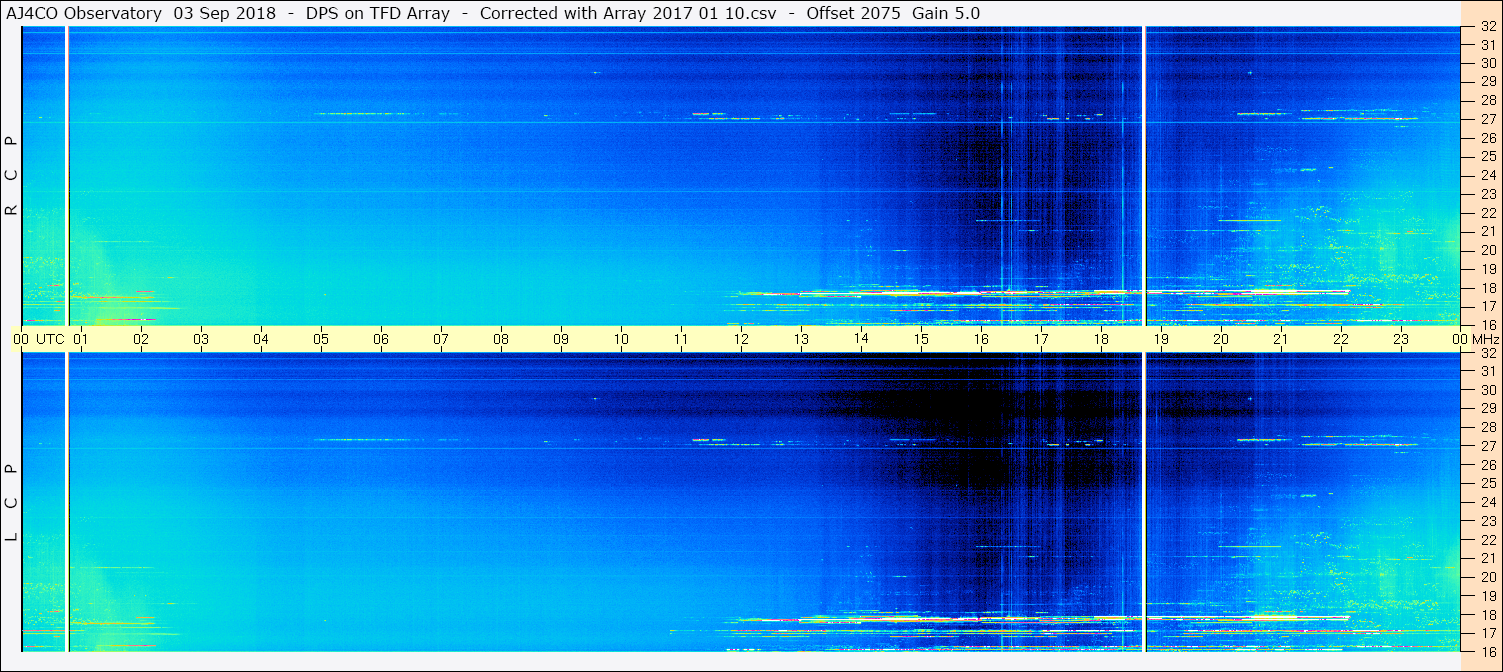The image size is (1503, 672).
Task: Select hour '14' on the time axis
Action: click(861, 339)
